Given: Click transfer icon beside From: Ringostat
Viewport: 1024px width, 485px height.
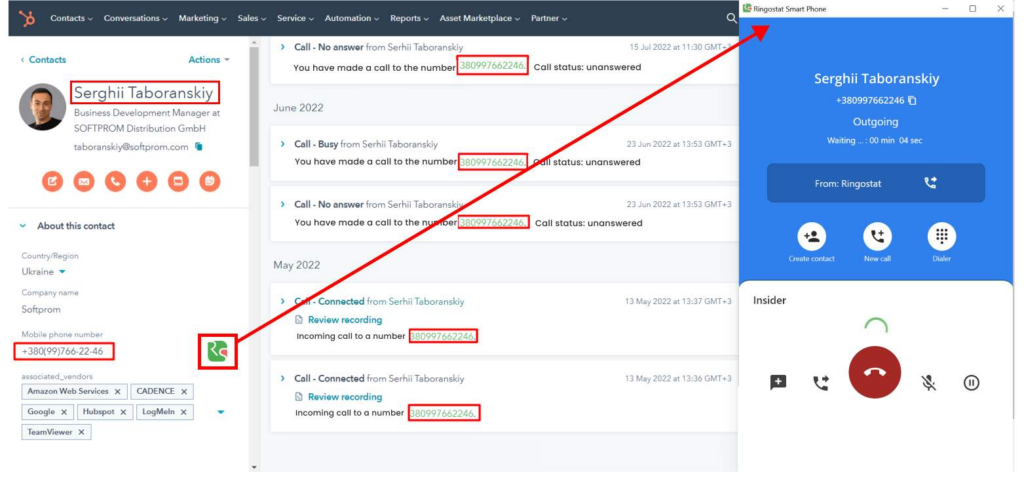Looking at the screenshot, I should (x=930, y=183).
